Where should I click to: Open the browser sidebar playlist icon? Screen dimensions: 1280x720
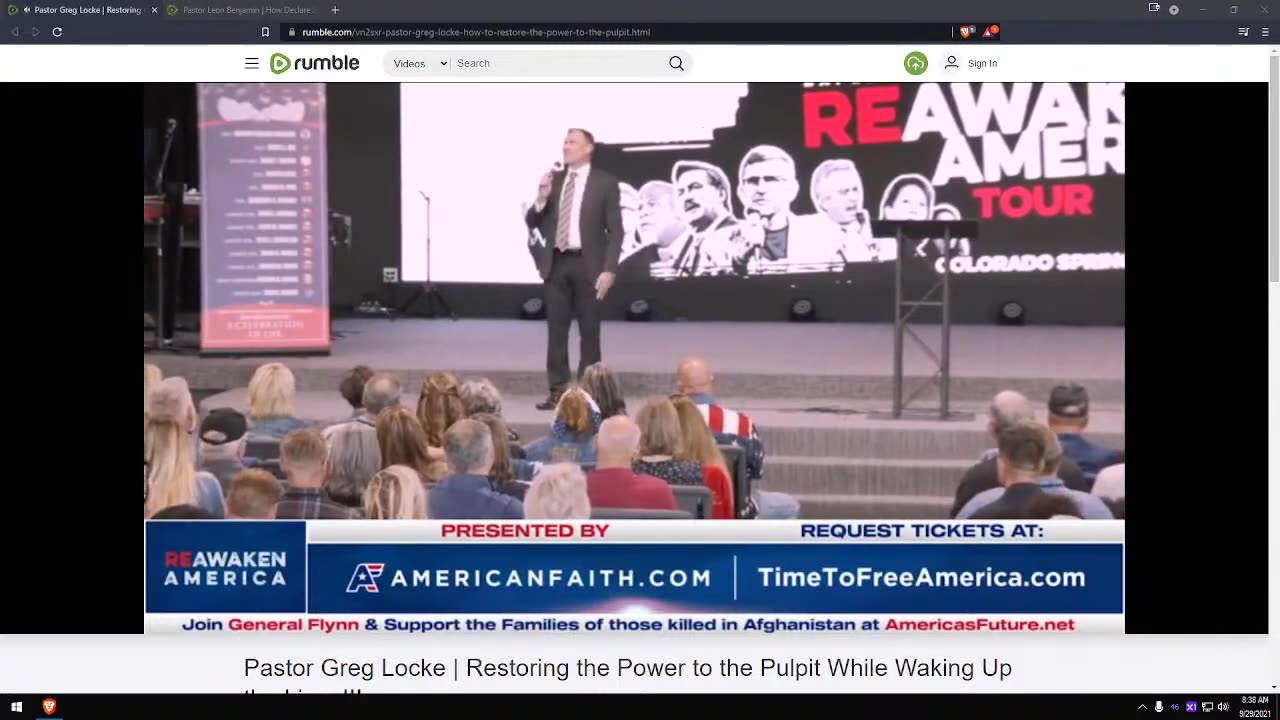click(x=1243, y=32)
